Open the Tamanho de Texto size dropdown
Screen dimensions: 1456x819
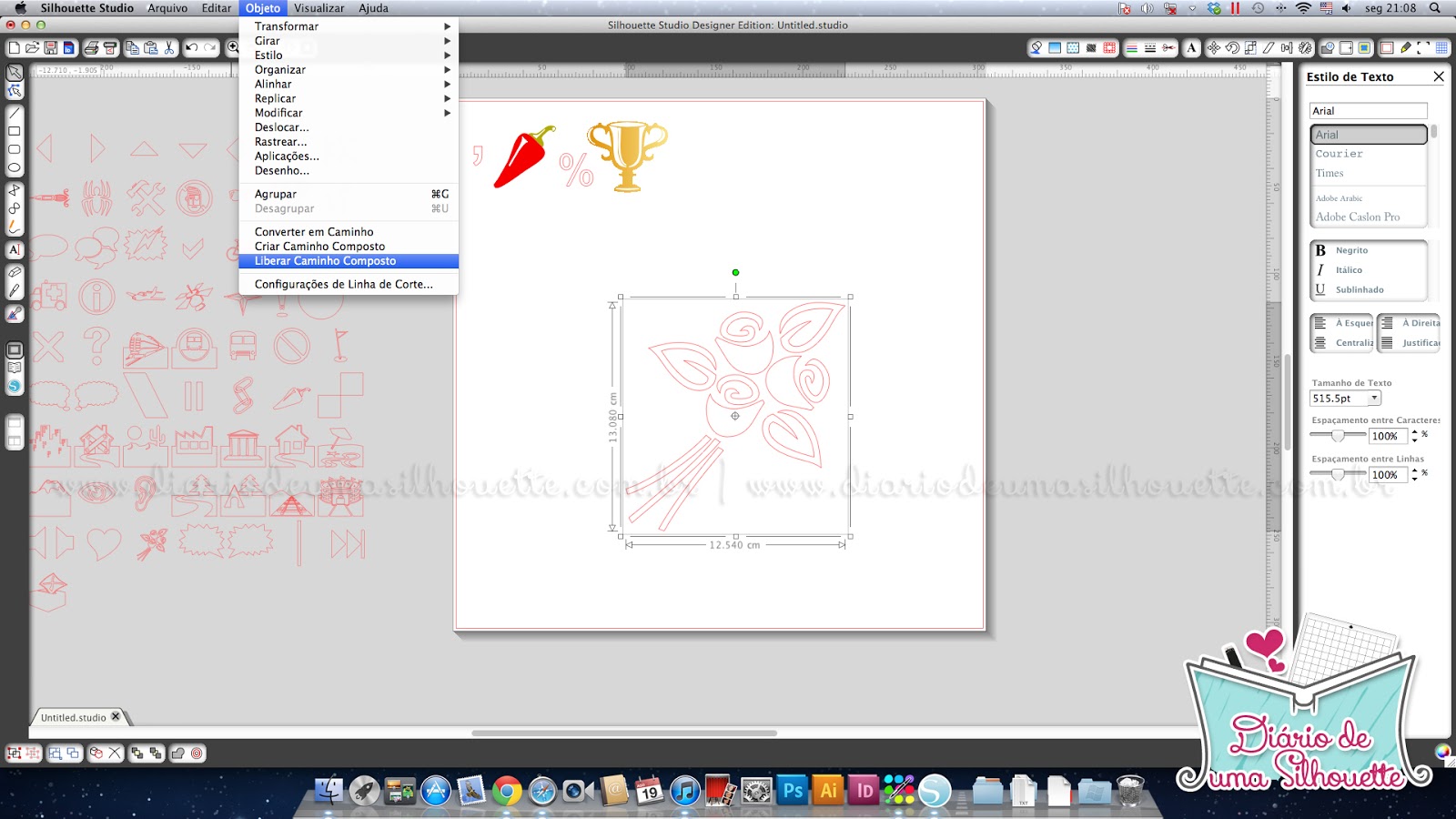click(x=1375, y=399)
